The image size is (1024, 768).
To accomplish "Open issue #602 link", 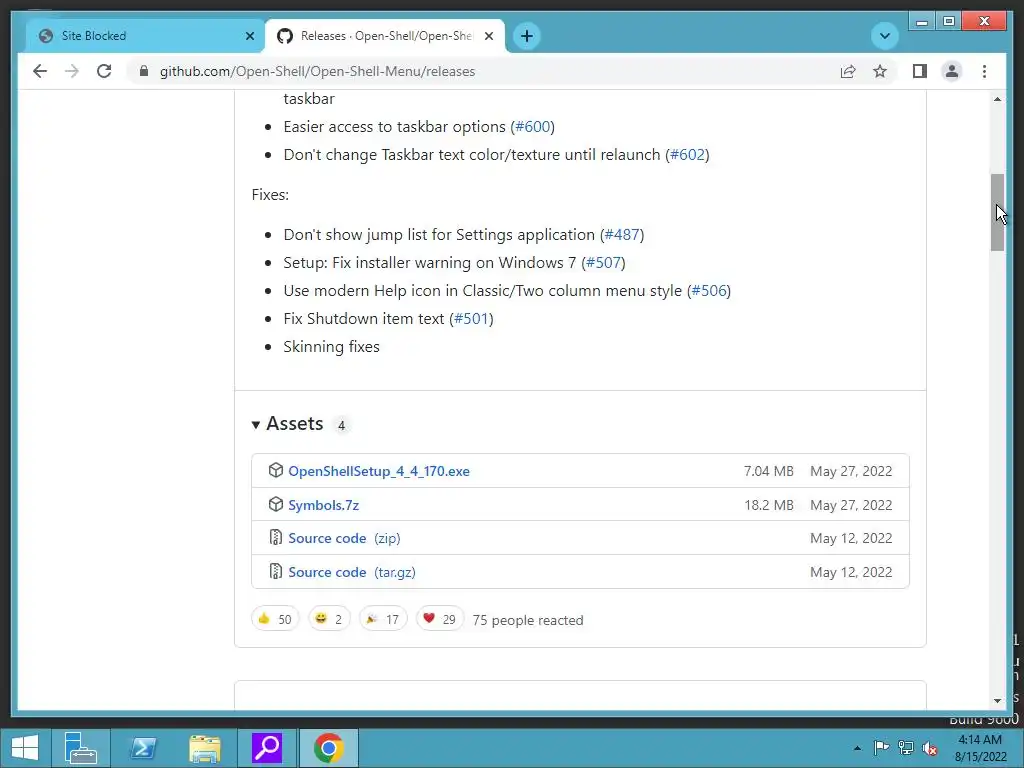I will coord(688,155).
